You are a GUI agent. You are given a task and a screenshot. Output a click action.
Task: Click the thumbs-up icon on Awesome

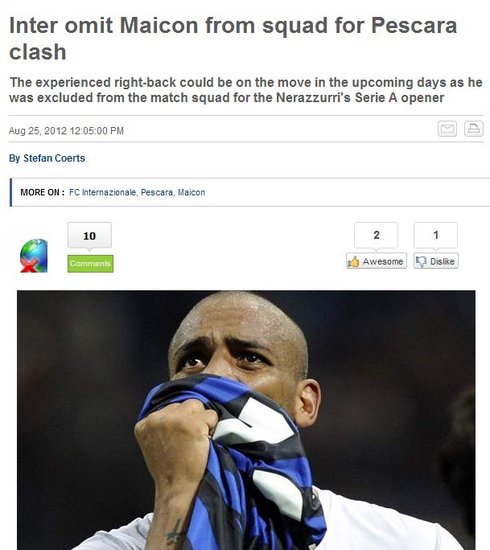[x=354, y=261]
